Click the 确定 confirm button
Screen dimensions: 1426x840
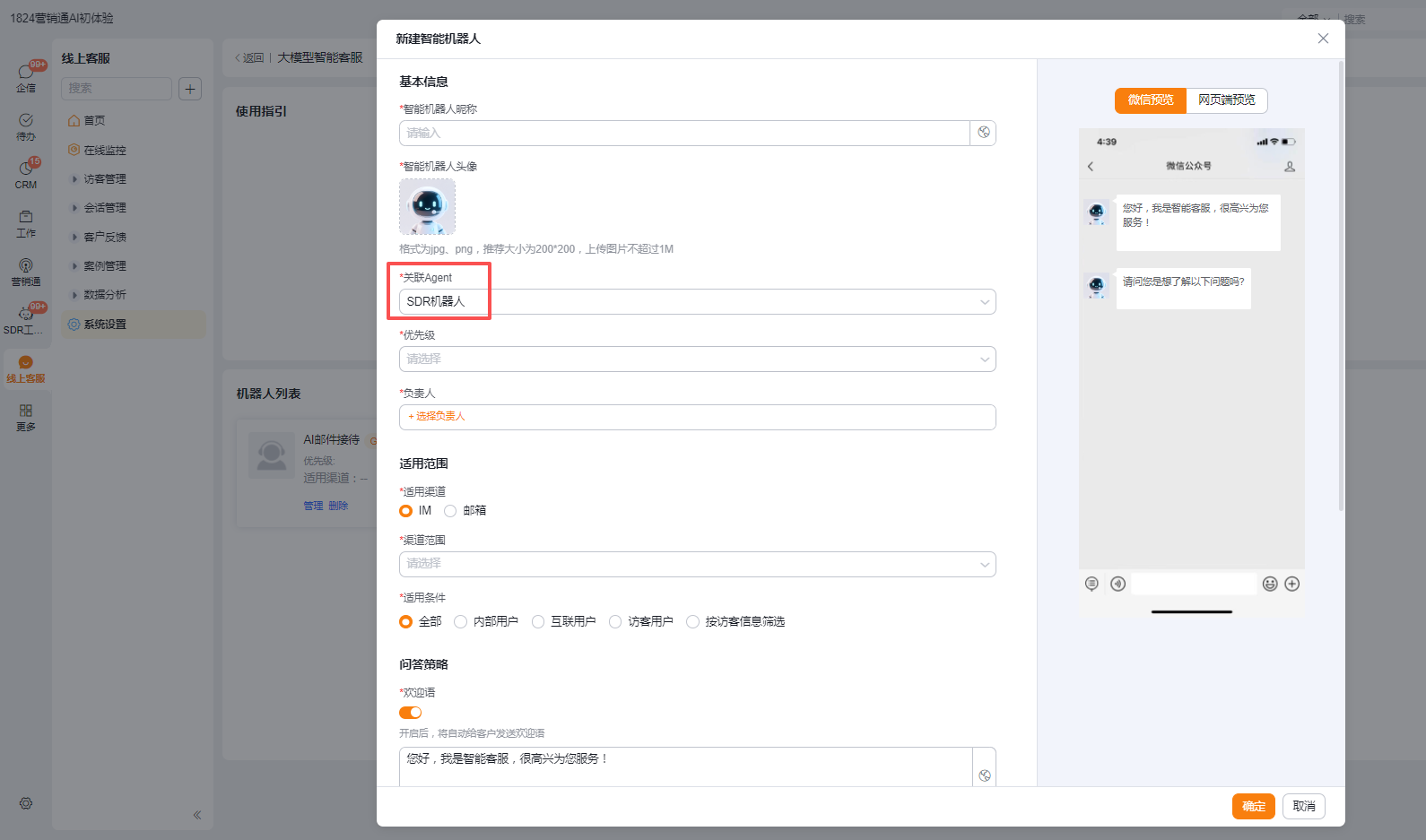pos(1253,807)
